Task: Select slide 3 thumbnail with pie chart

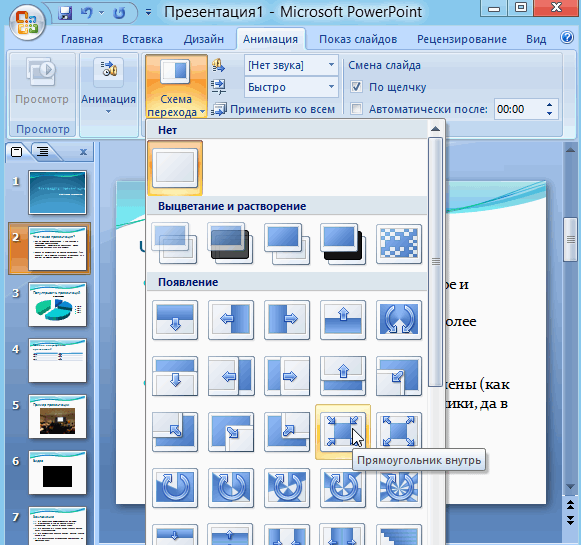Action: pos(57,305)
